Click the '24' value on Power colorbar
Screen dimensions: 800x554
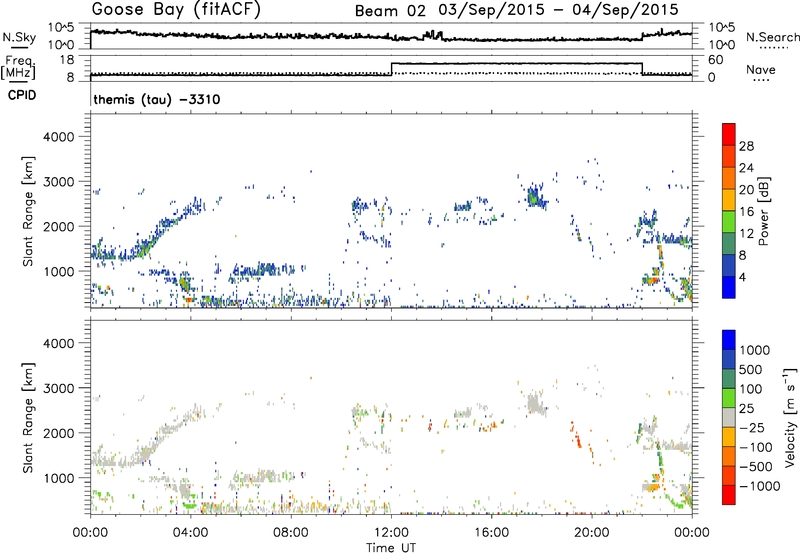[746, 168]
